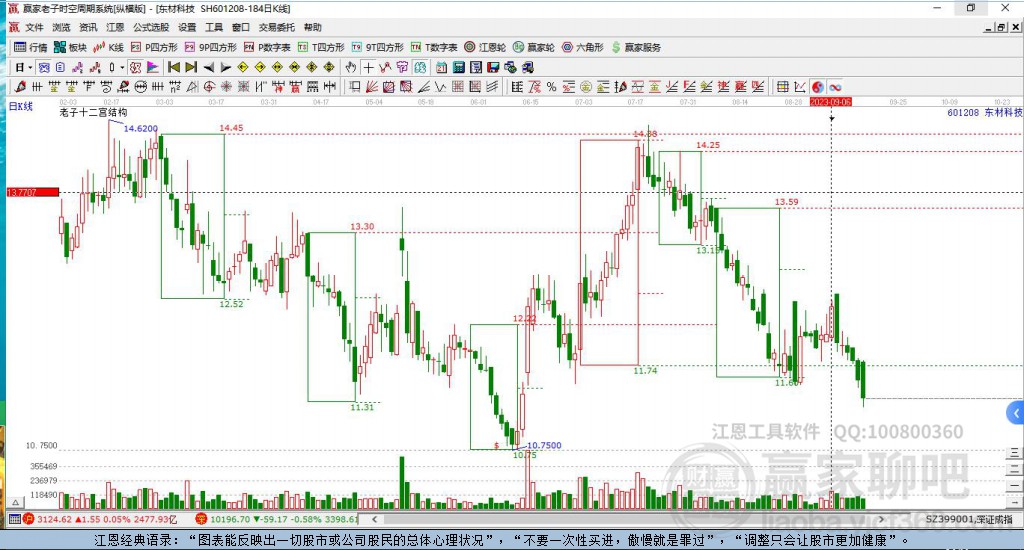
Task: Click the up triangle at volume pane corner
Action: point(16,502)
